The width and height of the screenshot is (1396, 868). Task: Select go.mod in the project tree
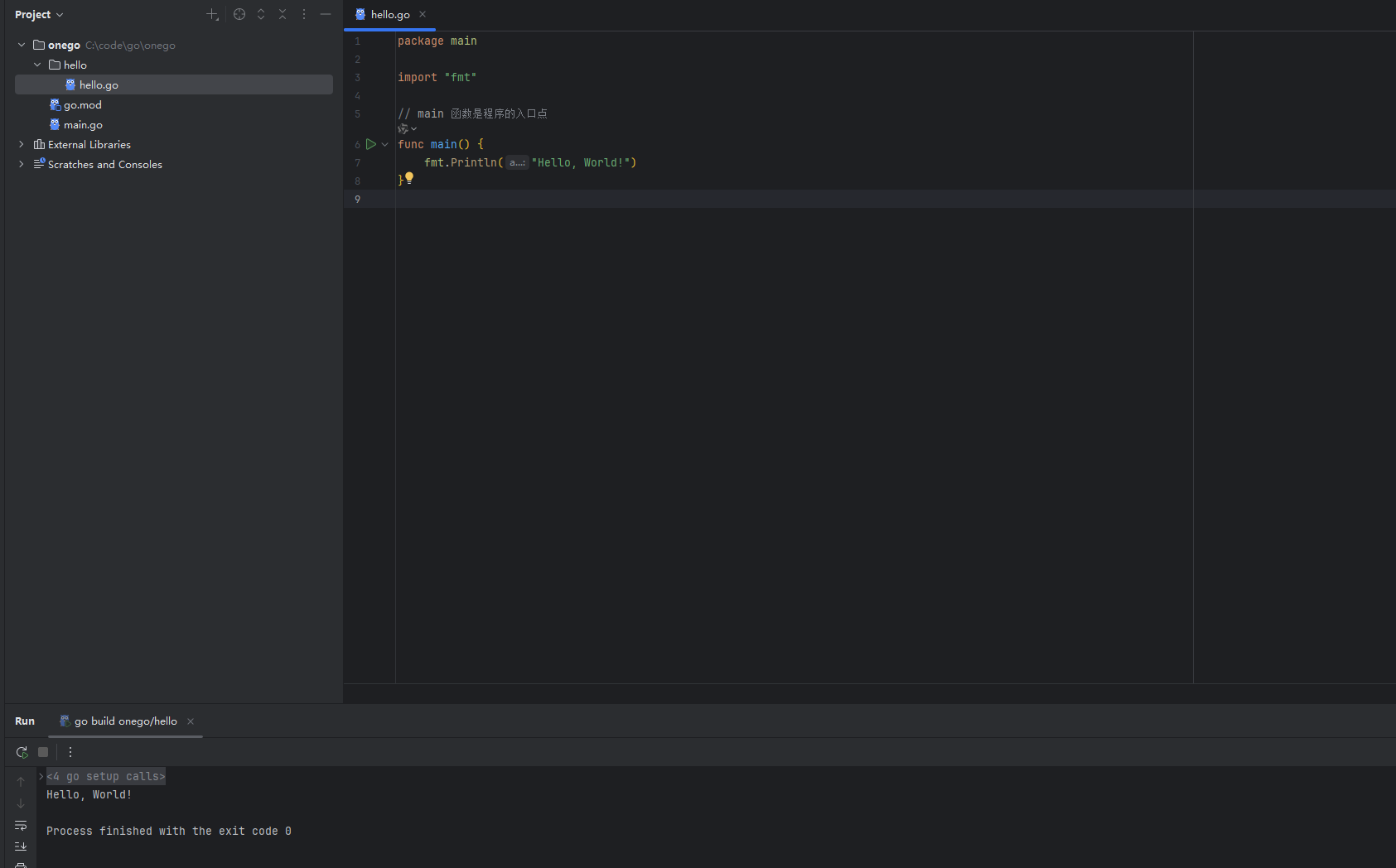(x=174, y=104)
